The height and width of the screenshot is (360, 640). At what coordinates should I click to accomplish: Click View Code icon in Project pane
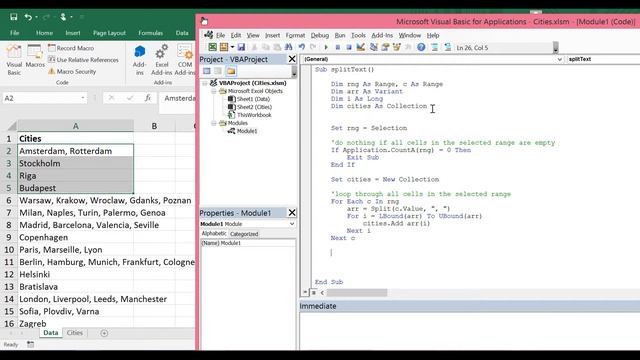(207, 71)
